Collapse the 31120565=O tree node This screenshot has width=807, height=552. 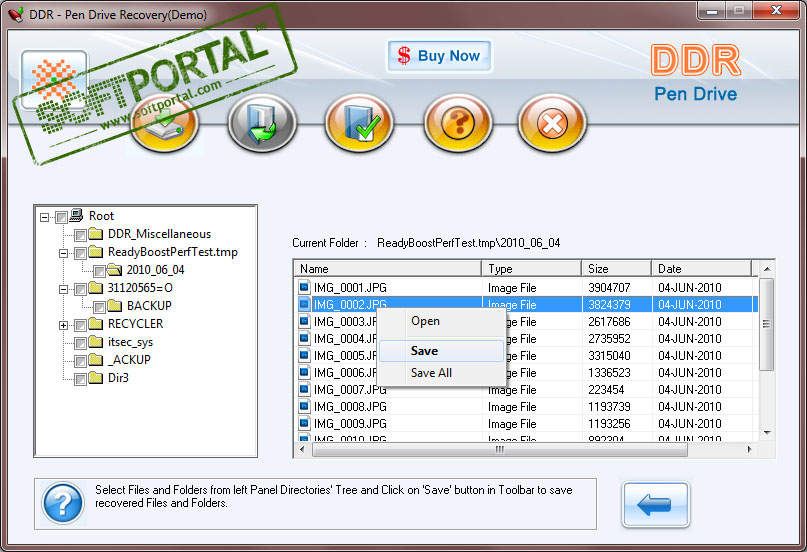pos(63,290)
